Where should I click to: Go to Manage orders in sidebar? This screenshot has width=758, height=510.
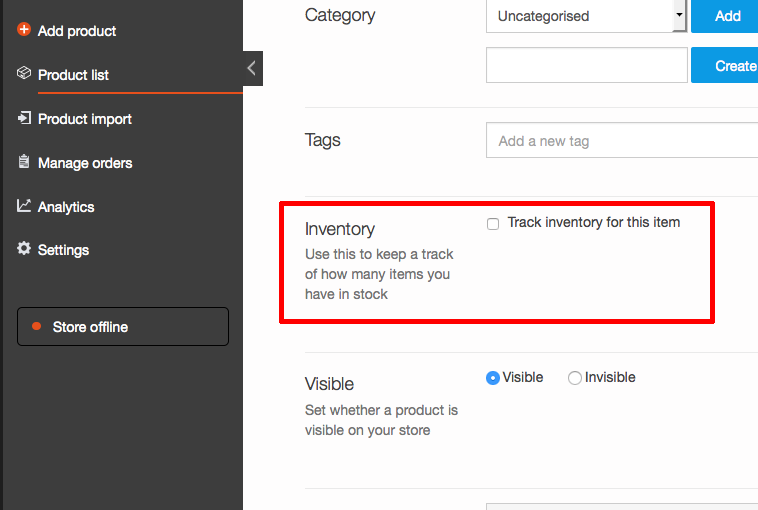85,163
